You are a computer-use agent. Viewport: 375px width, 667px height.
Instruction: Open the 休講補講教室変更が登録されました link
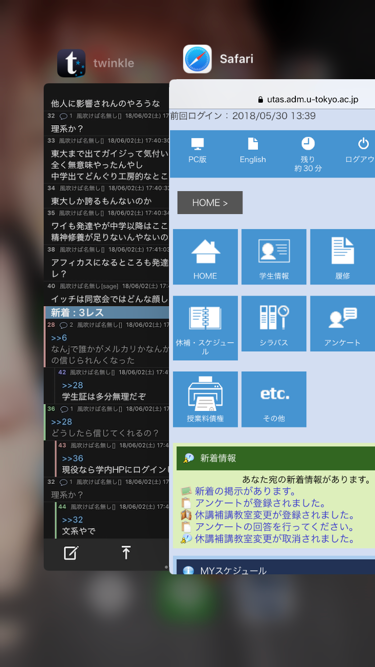click(275, 515)
